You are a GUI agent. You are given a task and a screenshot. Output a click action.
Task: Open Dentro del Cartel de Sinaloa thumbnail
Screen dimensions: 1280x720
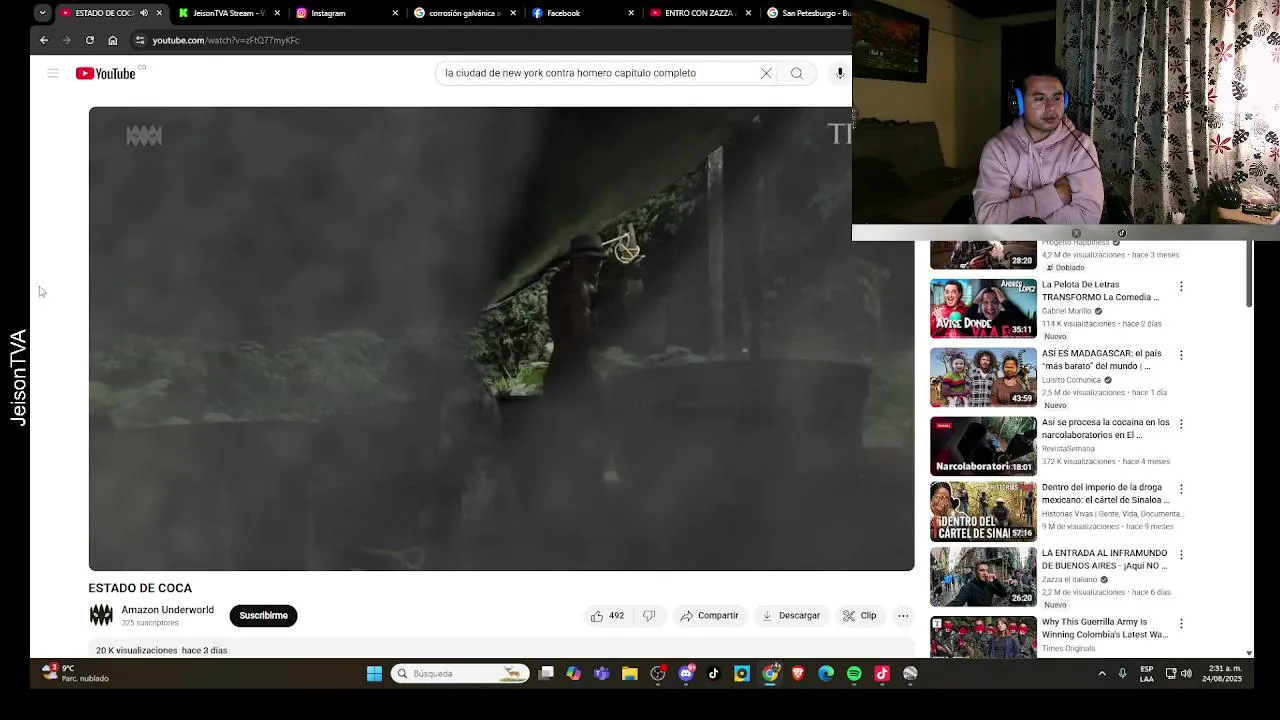pyautogui.click(x=983, y=512)
